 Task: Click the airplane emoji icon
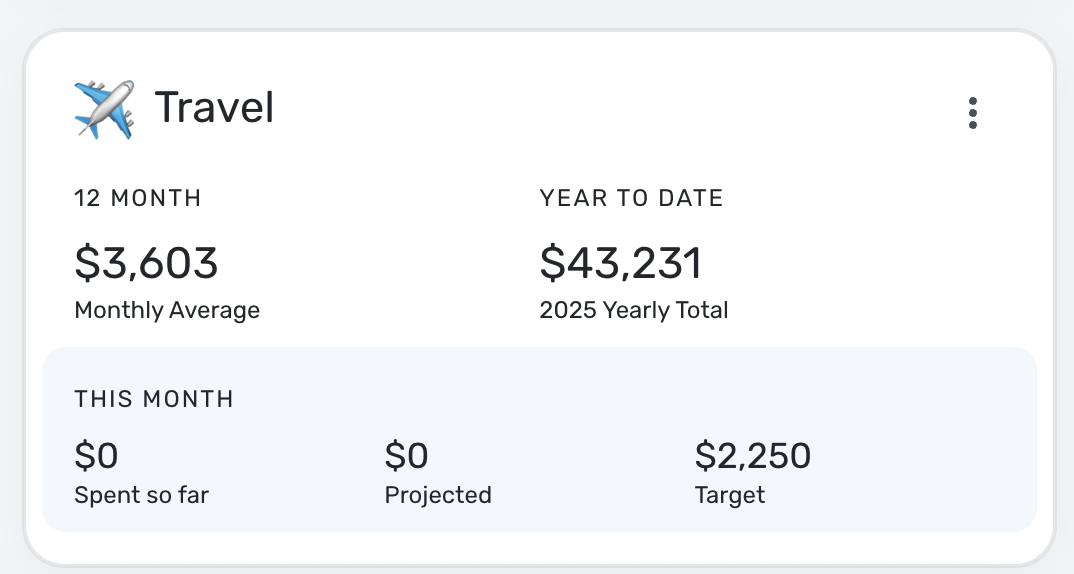104,109
